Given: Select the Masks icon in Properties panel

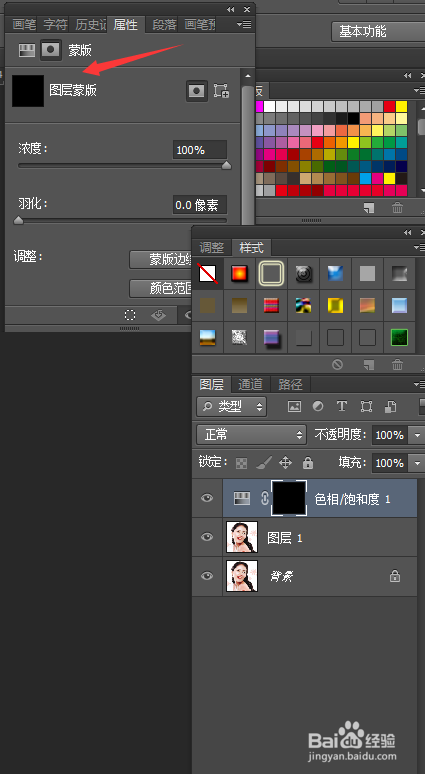Looking at the screenshot, I should click(x=51, y=50).
